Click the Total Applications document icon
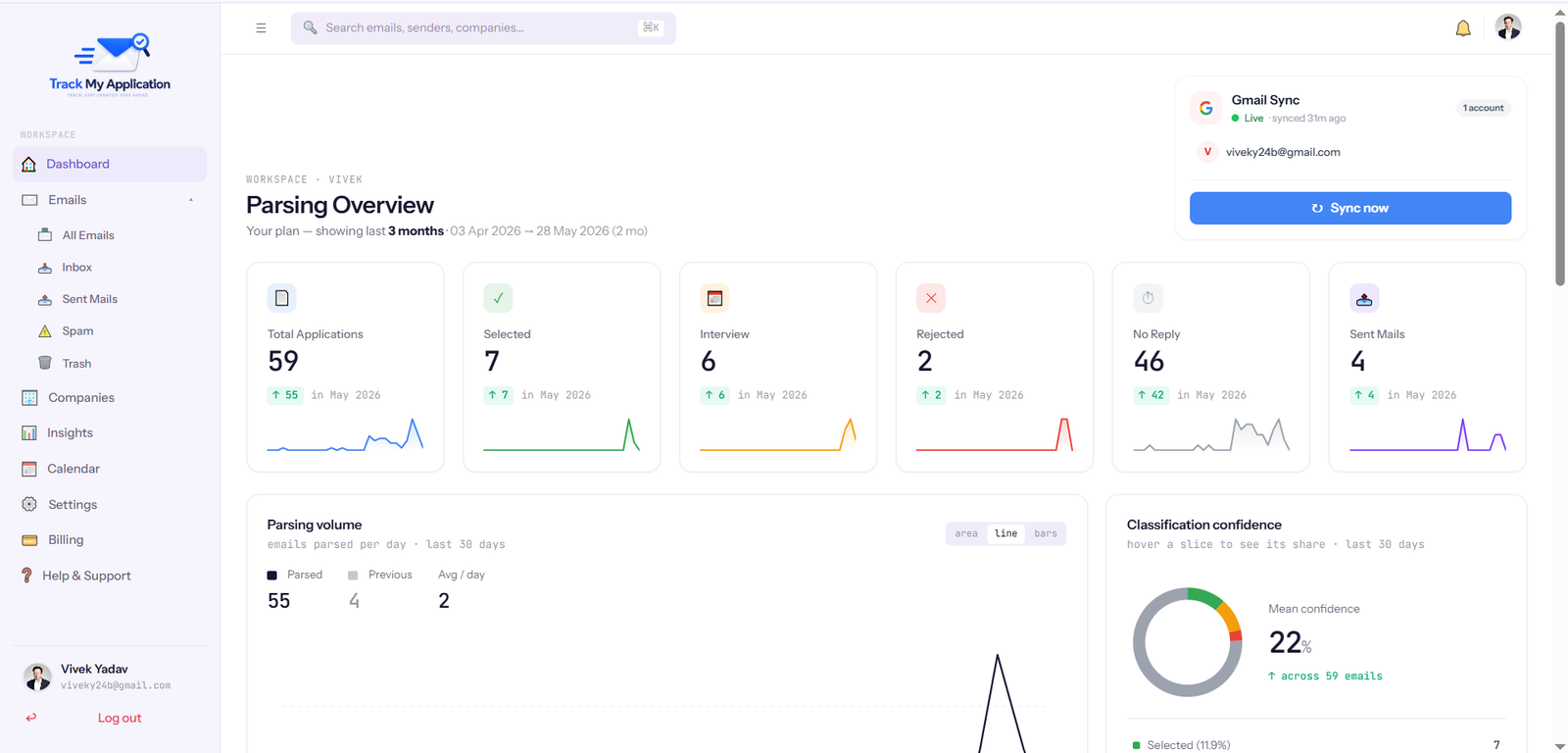Viewport: 1568px width, 753px height. (x=282, y=298)
